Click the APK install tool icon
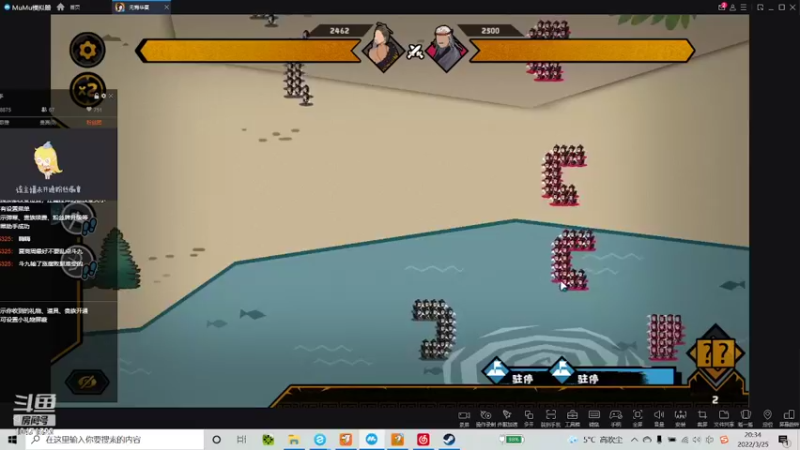Viewport: 800px width, 450px height. 680,418
